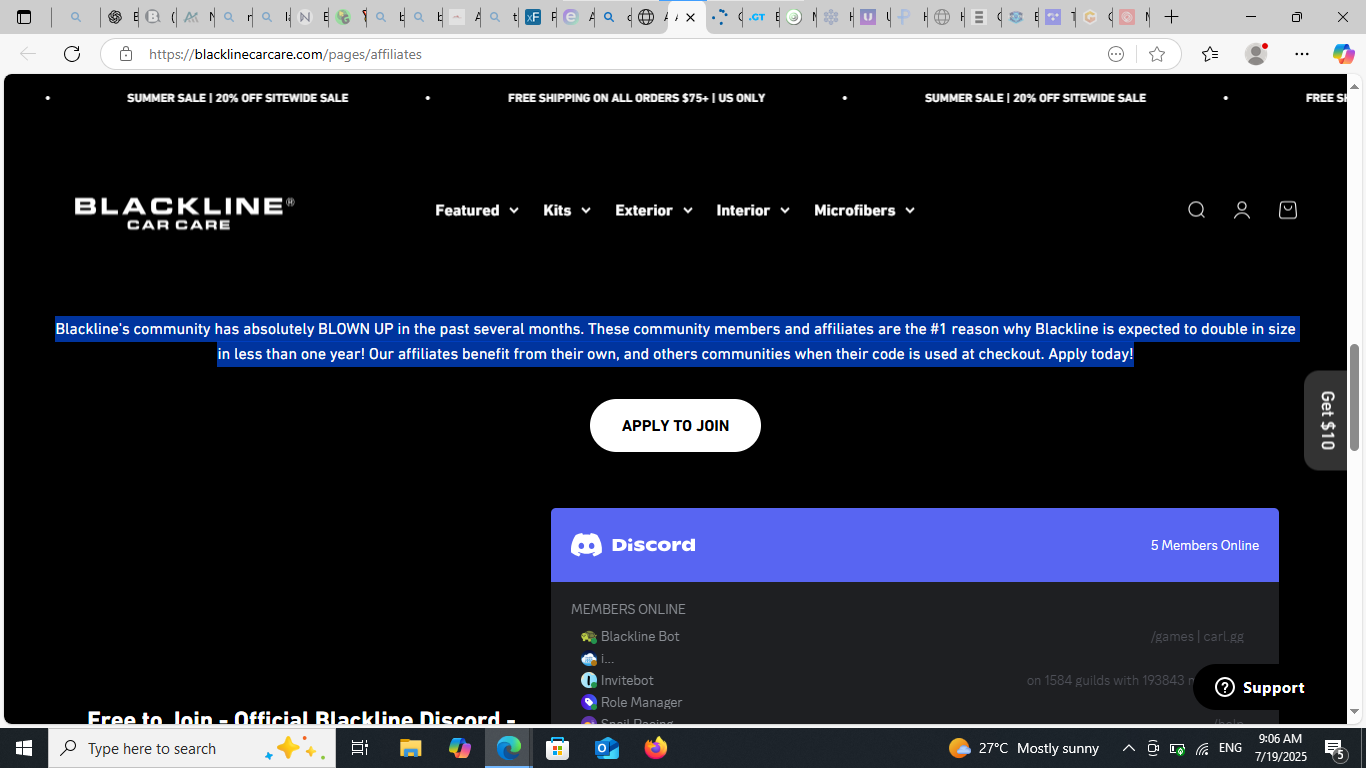
Task: Select Invitebot member name
Action: [627, 681]
